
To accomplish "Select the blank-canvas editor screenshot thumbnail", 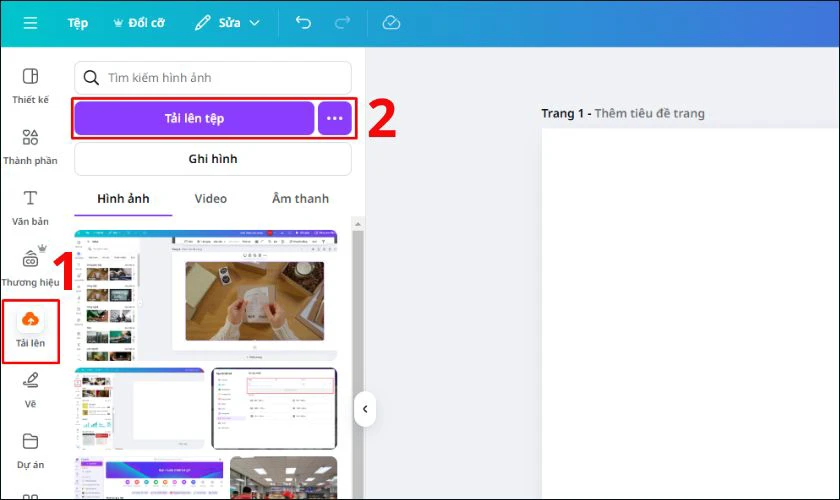I will point(139,409).
